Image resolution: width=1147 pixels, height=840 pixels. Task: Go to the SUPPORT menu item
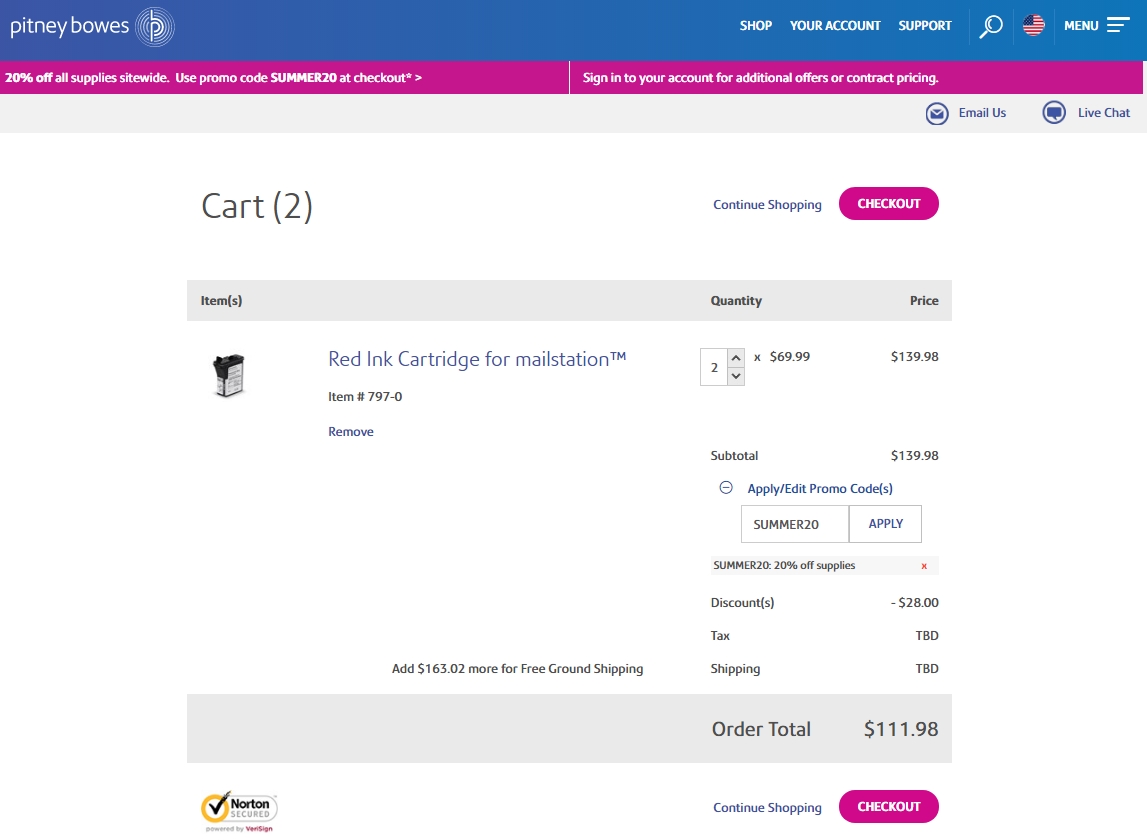[925, 26]
